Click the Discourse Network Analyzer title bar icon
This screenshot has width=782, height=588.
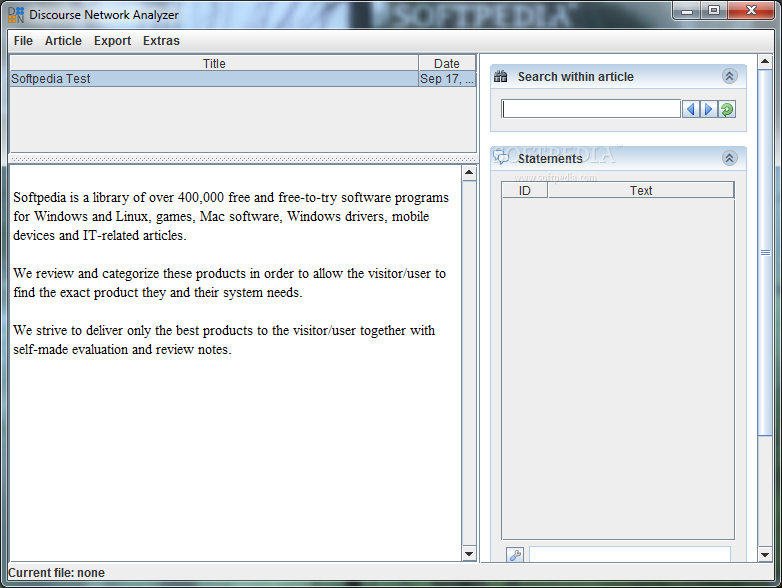16,15
